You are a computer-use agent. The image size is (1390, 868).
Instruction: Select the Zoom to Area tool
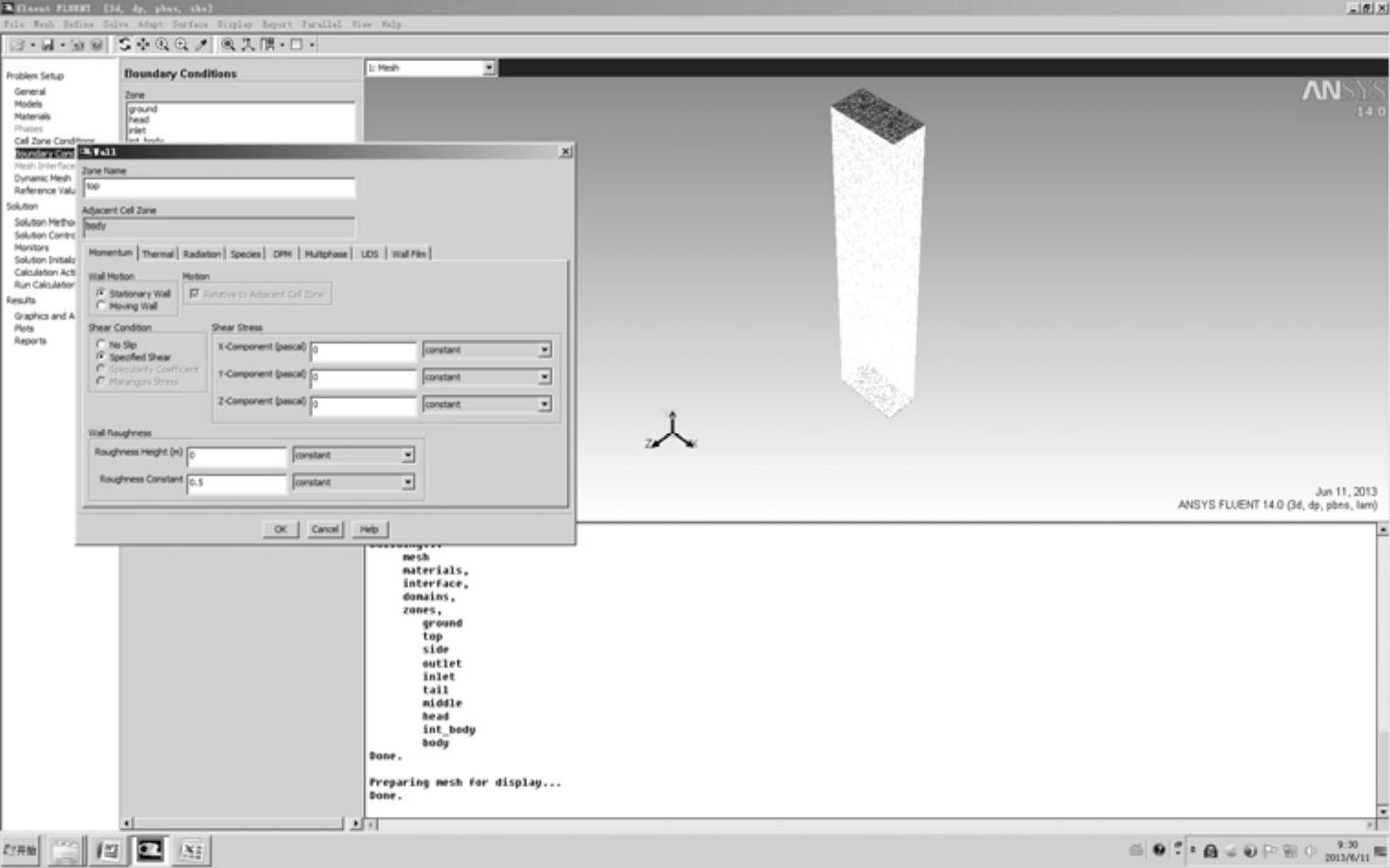(181, 44)
